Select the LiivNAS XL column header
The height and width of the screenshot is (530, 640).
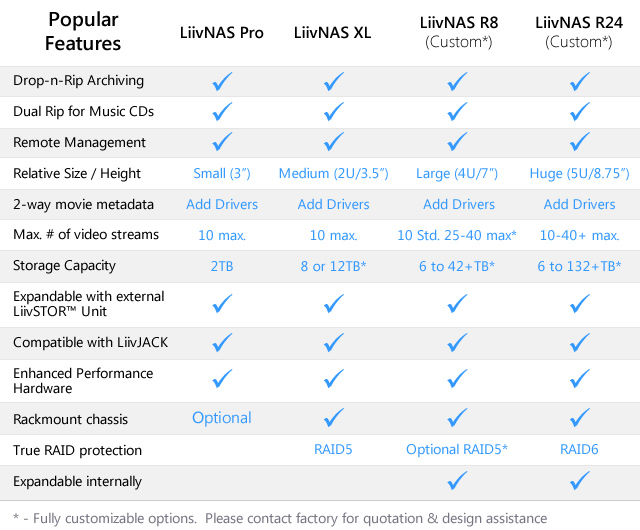click(x=334, y=33)
